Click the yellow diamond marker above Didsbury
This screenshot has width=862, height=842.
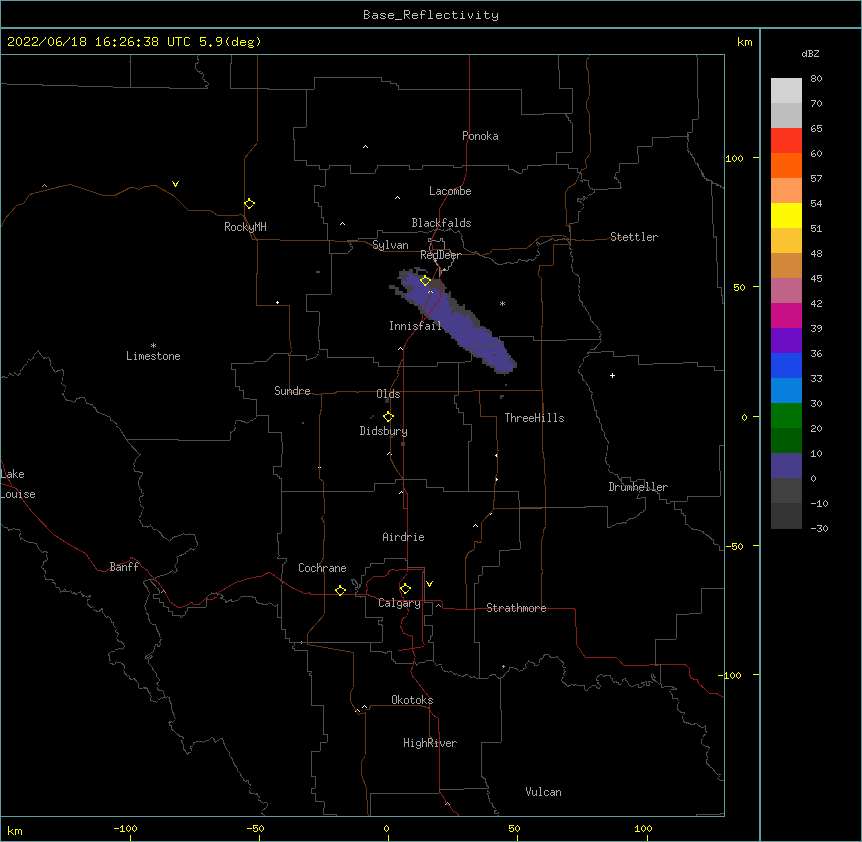[x=388, y=417]
